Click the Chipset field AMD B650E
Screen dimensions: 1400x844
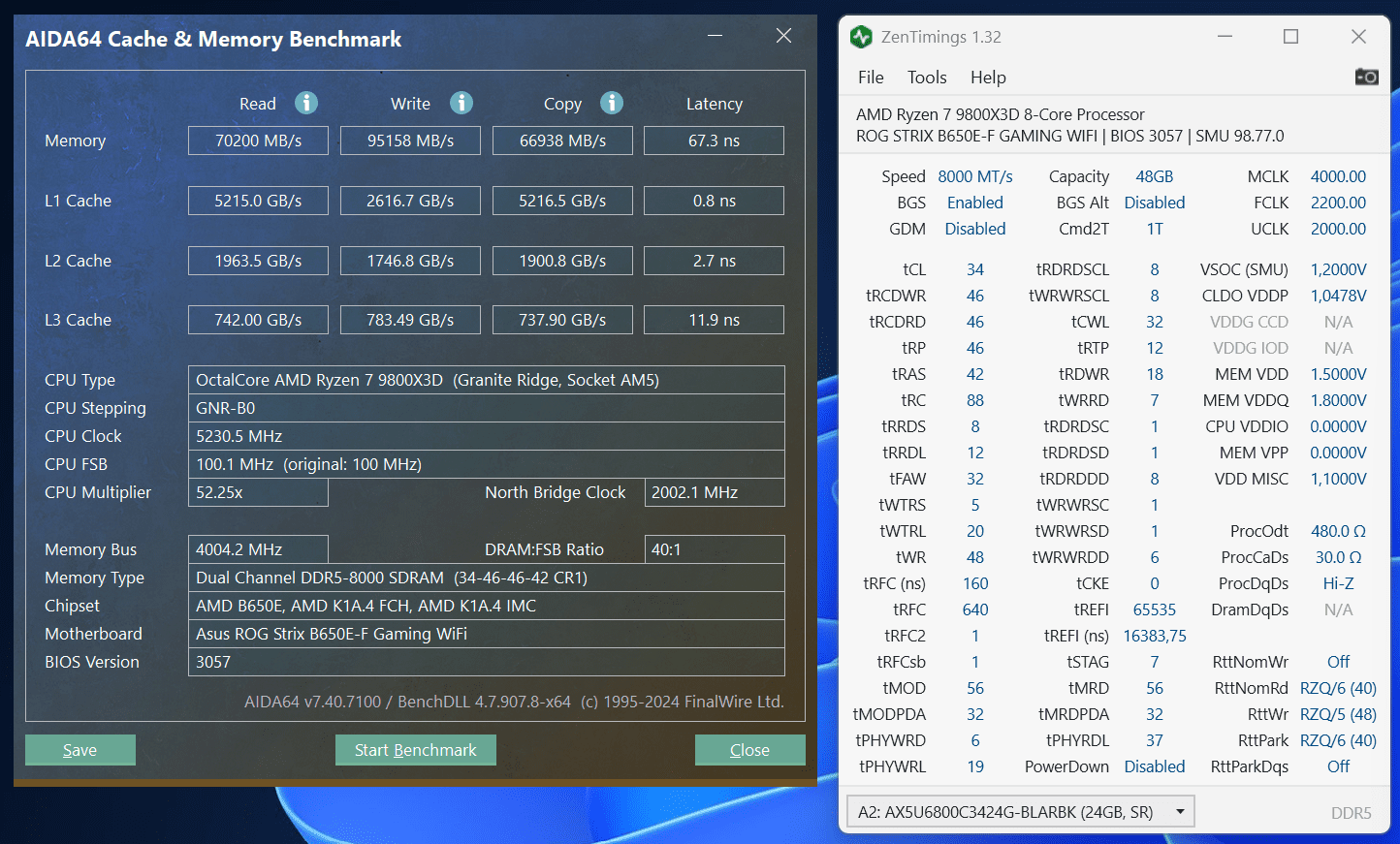coord(486,606)
